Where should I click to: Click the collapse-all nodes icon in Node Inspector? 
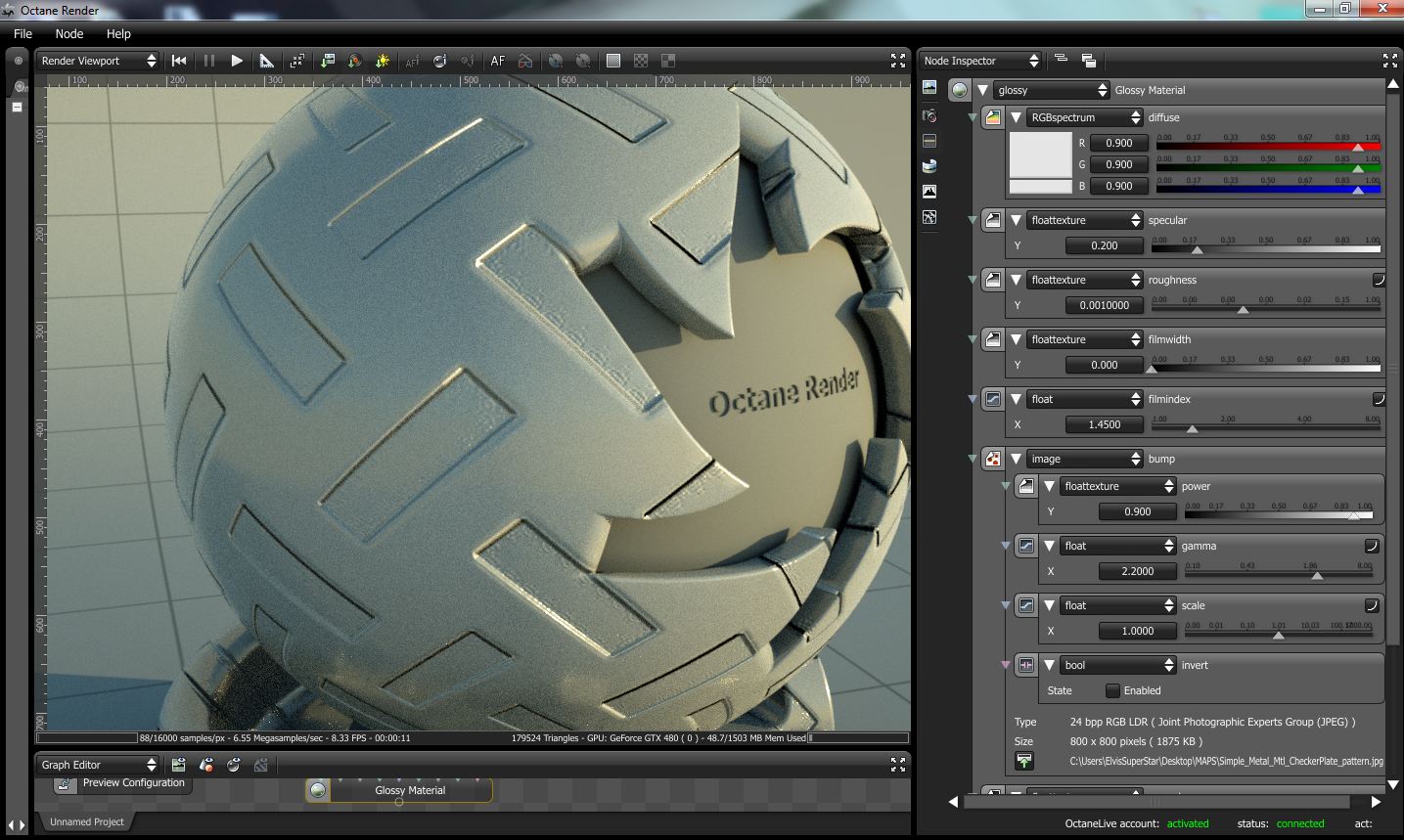(1062, 60)
